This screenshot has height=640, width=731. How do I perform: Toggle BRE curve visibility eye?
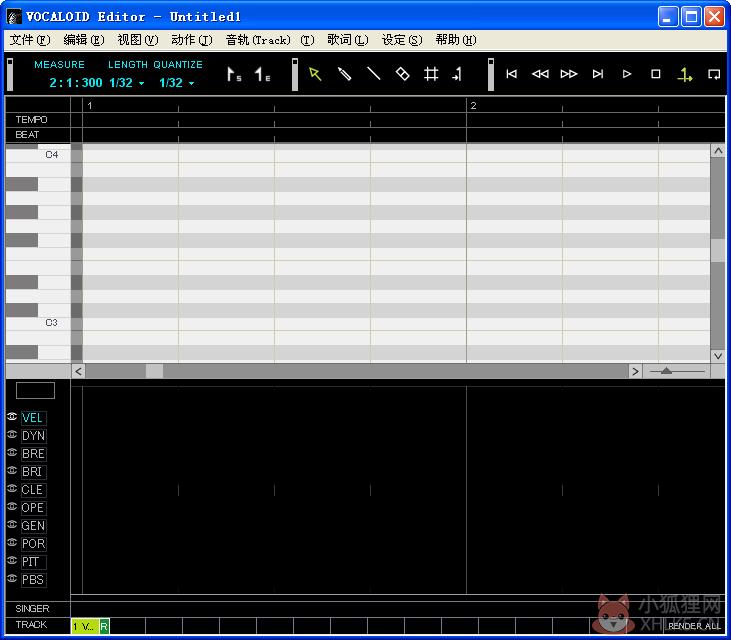click(x=12, y=453)
